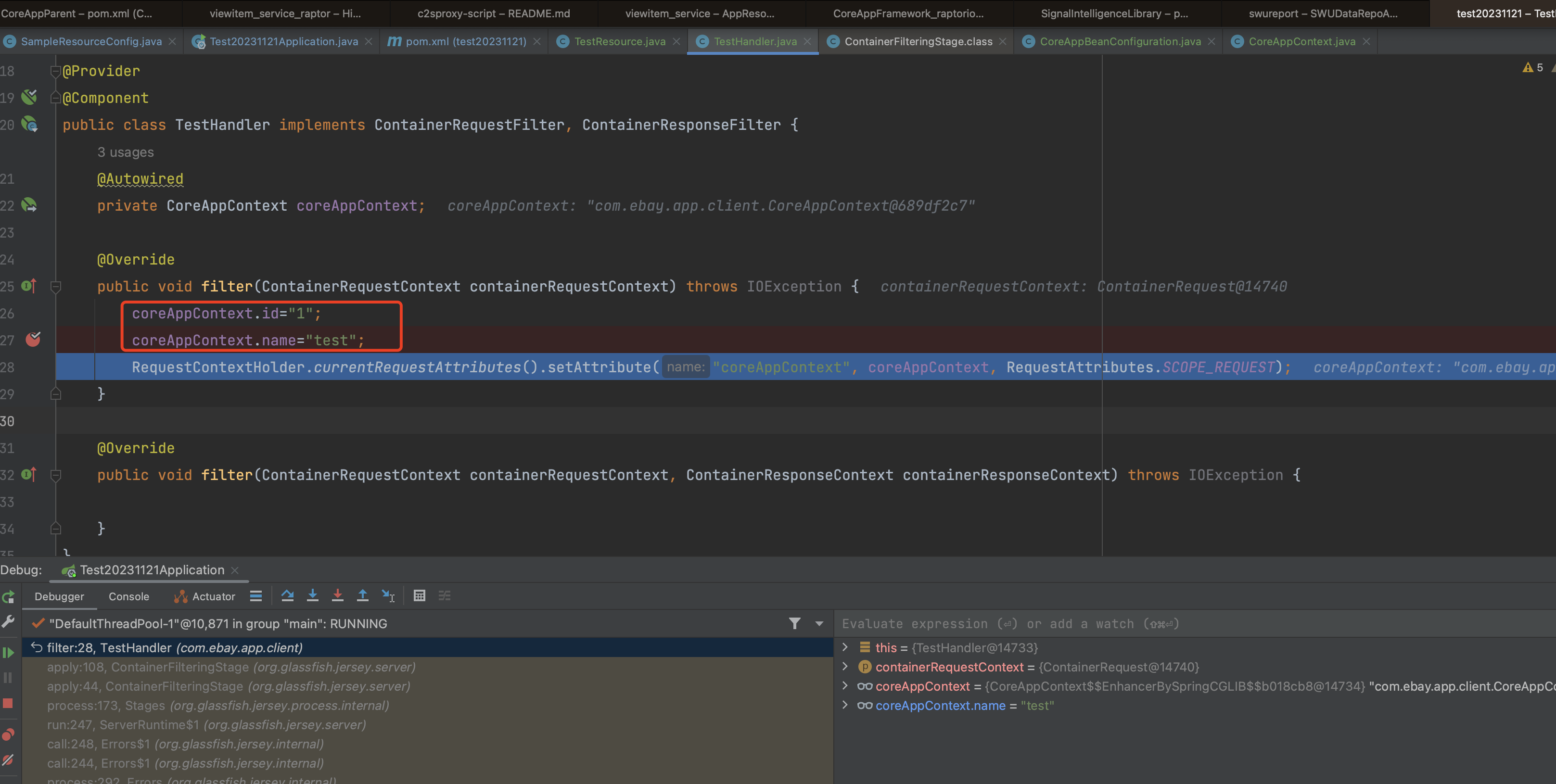
Task: Collapse the filter method fold on line 25
Action: click(56, 286)
